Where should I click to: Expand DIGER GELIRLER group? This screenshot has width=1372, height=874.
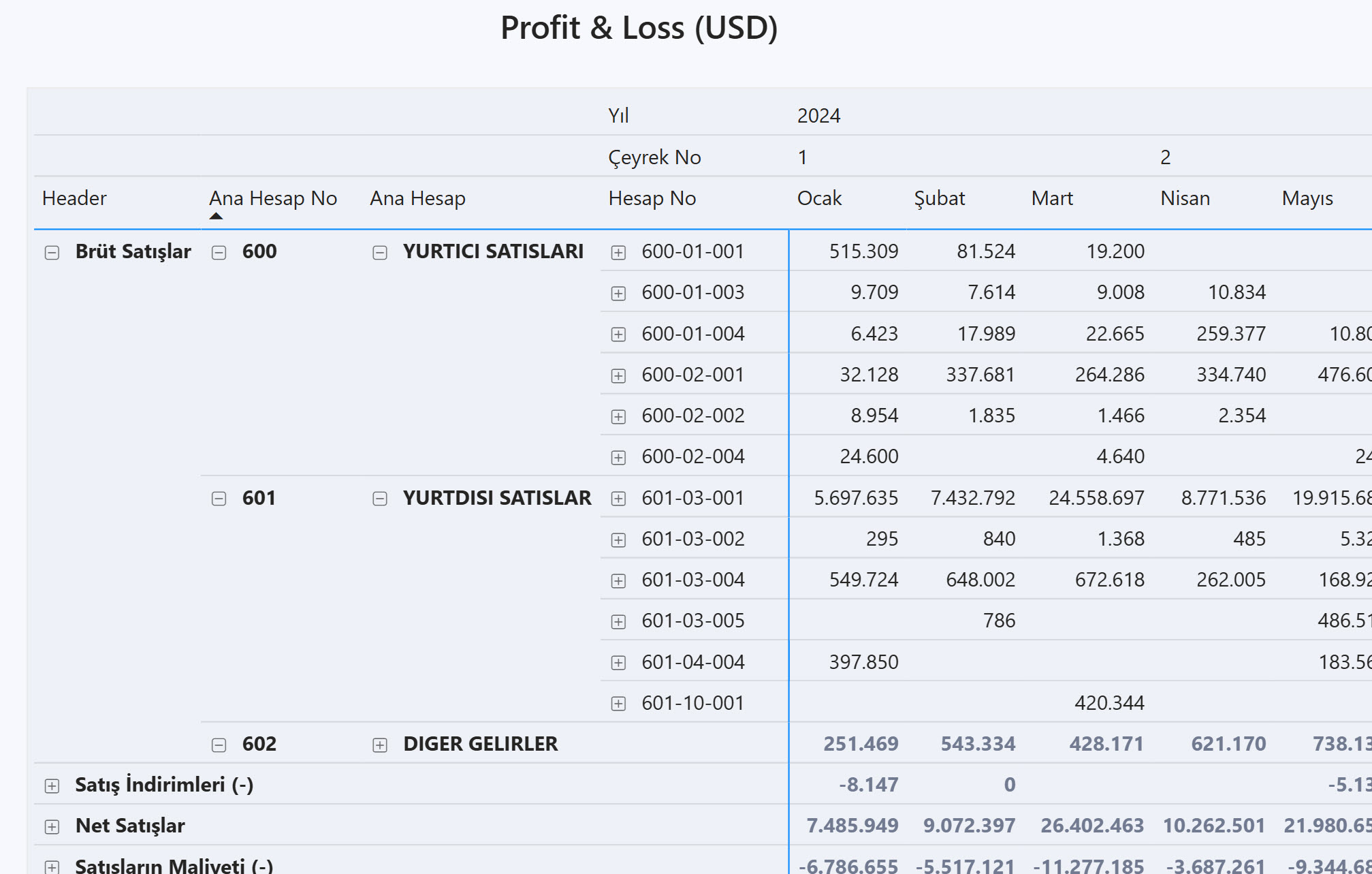click(x=380, y=745)
